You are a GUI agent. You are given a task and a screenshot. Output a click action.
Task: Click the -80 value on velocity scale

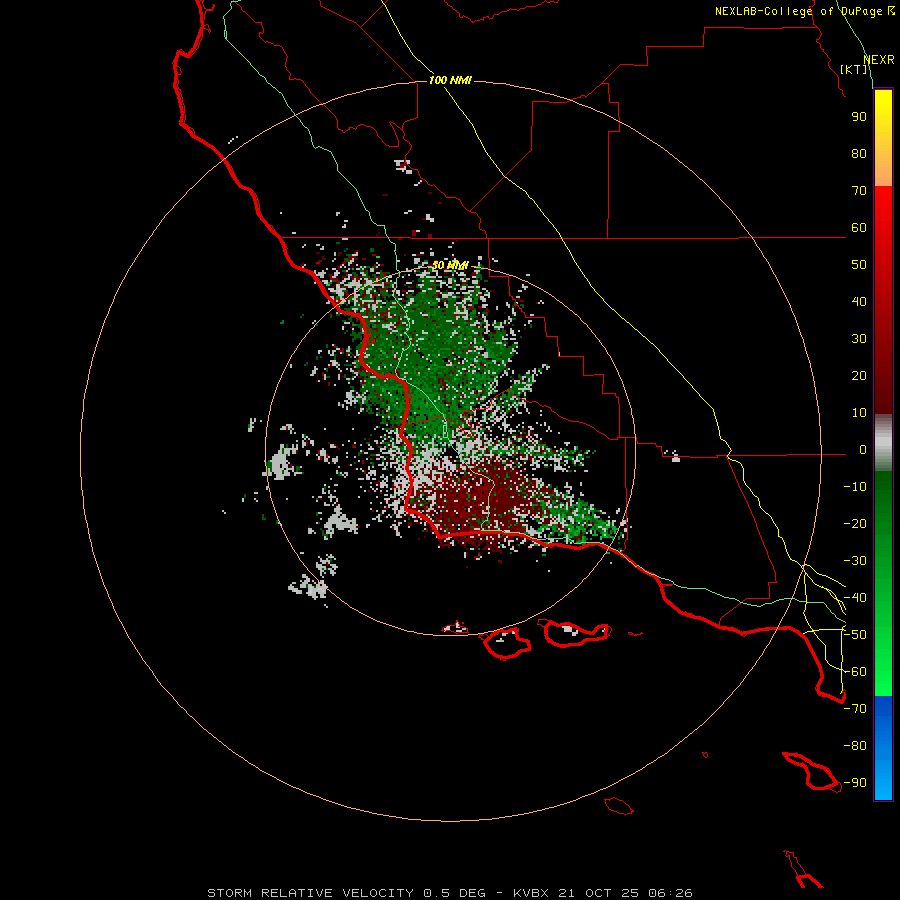(x=855, y=746)
